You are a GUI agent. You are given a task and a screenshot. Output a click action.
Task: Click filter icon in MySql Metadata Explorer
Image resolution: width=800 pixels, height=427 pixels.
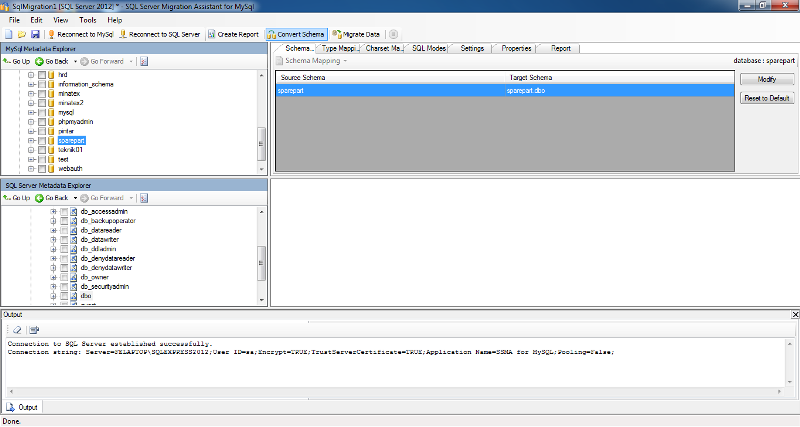(144, 61)
